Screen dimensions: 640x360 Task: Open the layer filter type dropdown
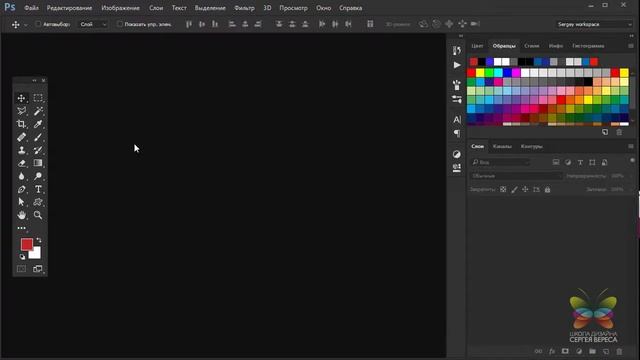(x=500, y=162)
